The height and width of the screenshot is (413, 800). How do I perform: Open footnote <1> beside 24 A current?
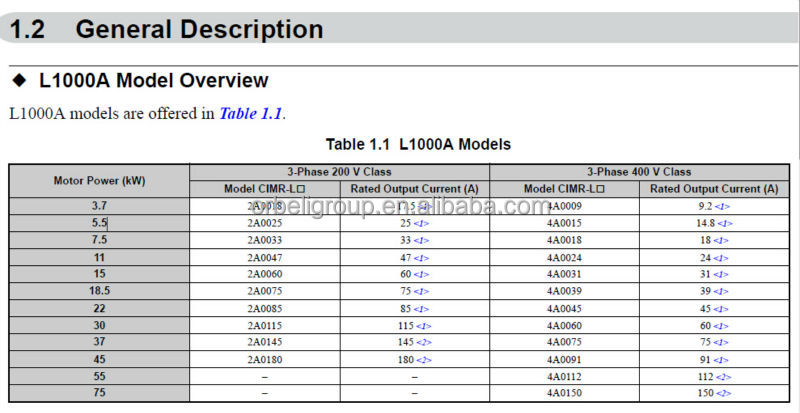720,258
